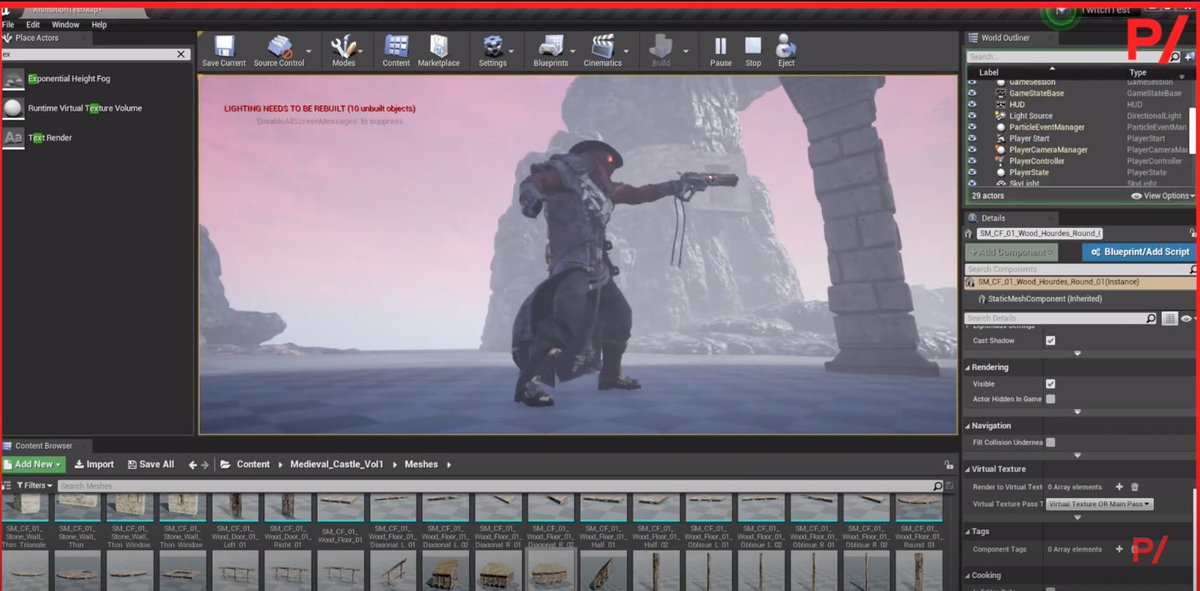Screen dimensions: 1200x591
Task: Click the Import button
Action: click(x=93, y=464)
